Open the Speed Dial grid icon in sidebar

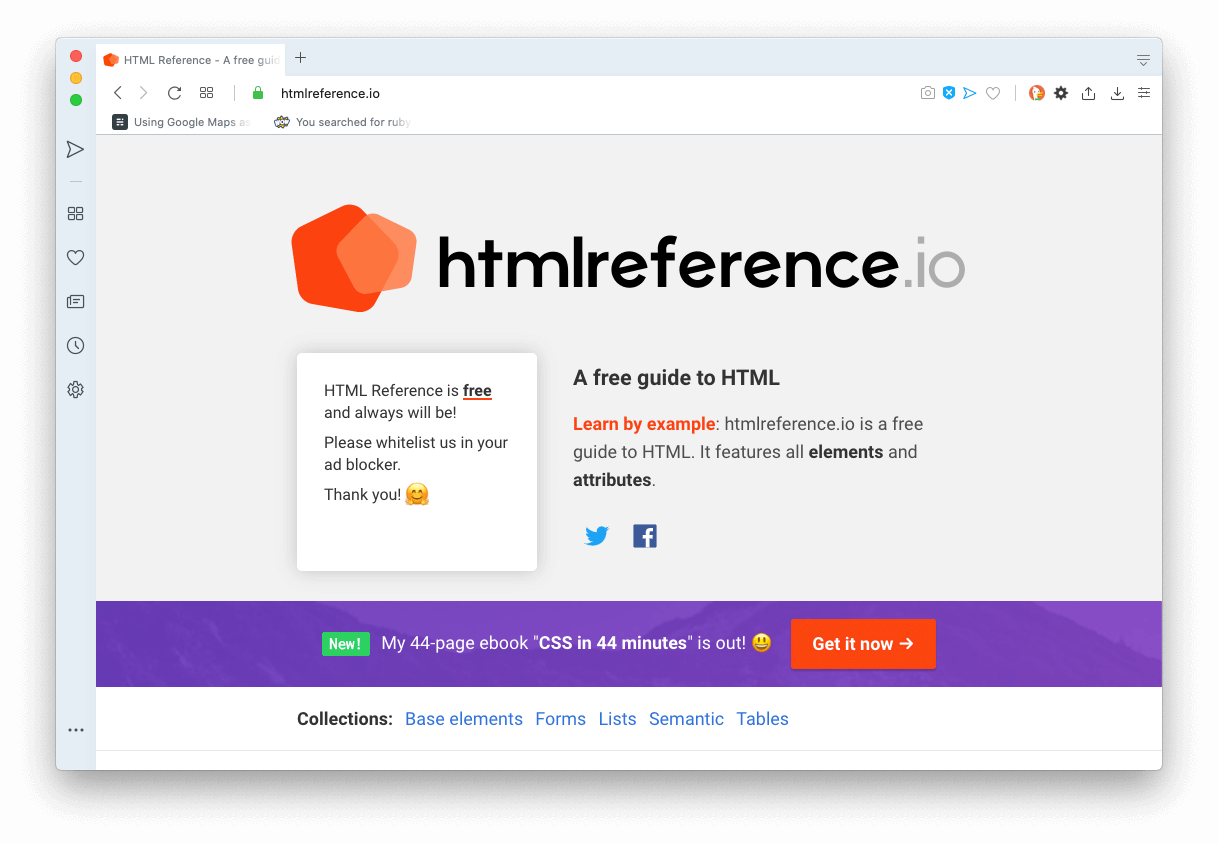[75, 213]
